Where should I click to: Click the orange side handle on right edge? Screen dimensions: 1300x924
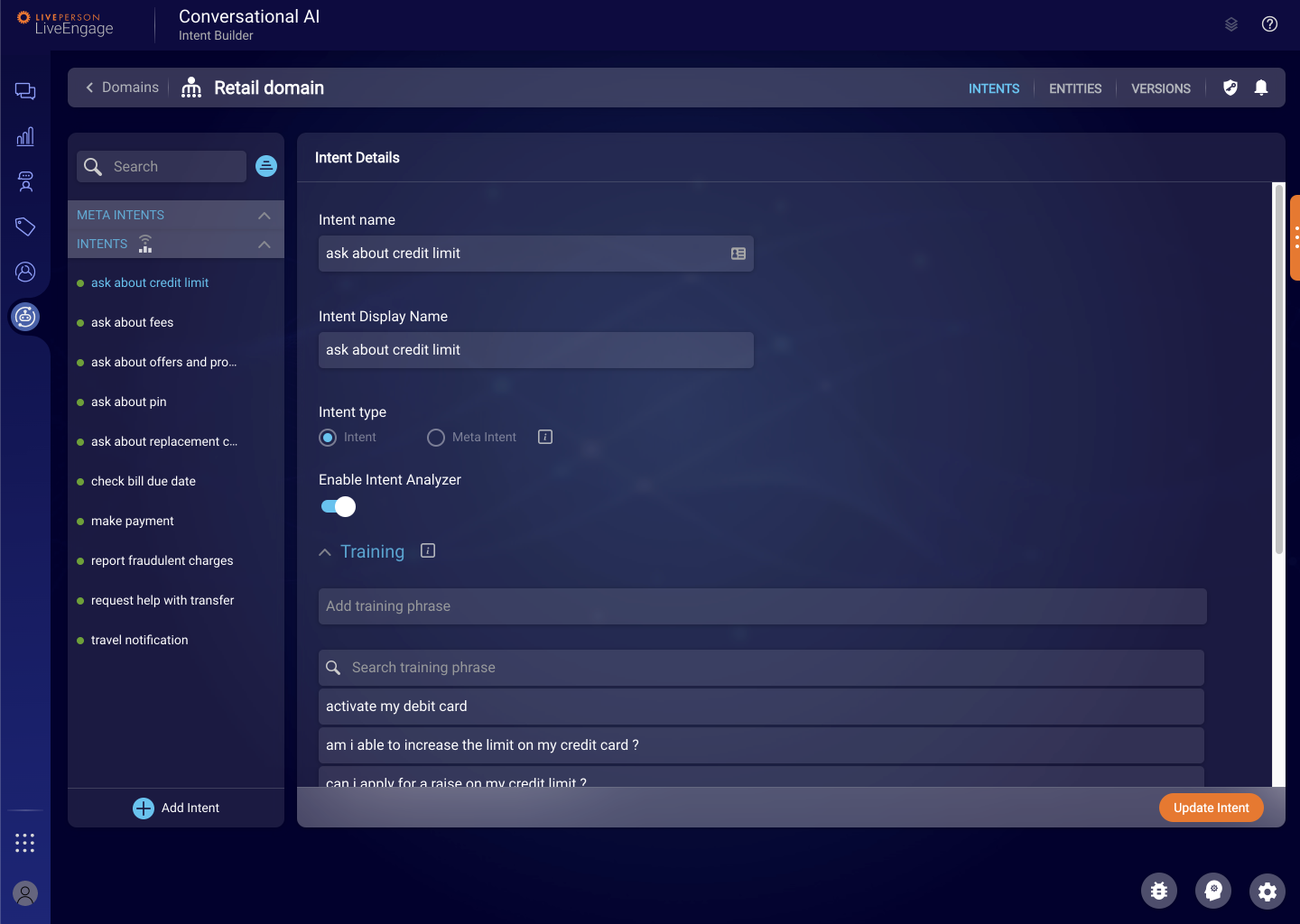pyautogui.click(x=1295, y=237)
